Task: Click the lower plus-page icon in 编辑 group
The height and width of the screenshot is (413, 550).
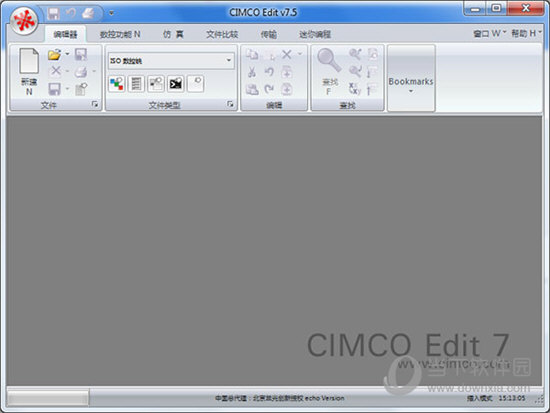Action: (x=287, y=89)
